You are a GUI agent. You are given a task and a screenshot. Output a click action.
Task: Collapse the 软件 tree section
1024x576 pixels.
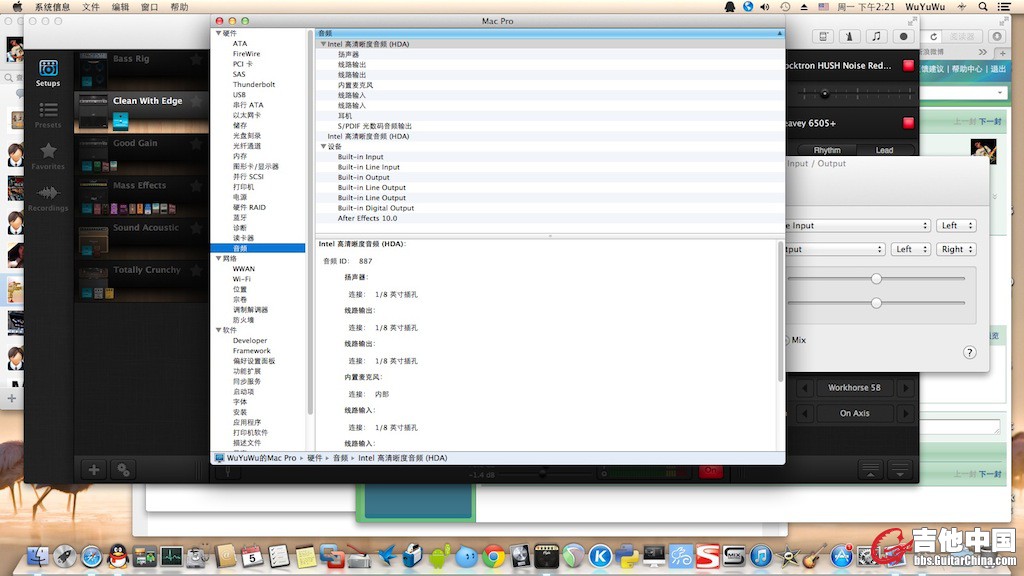(x=219, y=330)
